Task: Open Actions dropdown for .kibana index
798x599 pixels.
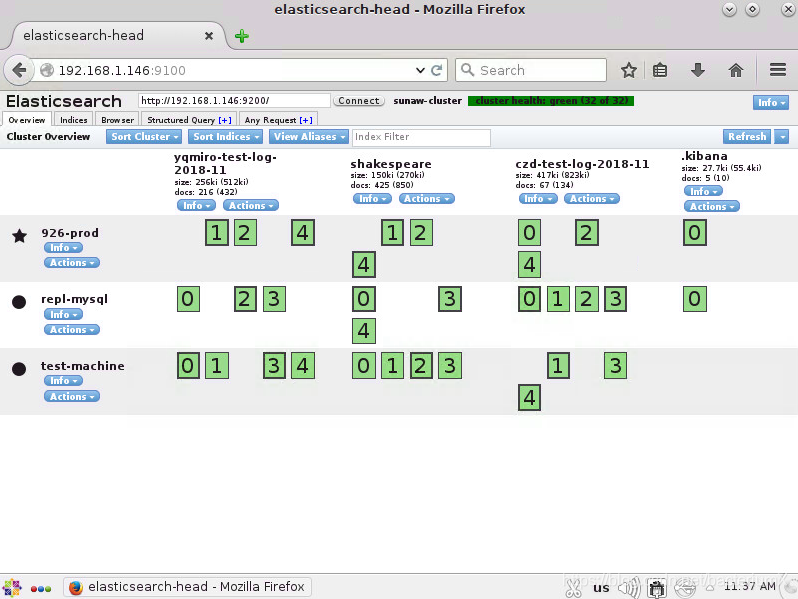Action: tap(711, 206)
